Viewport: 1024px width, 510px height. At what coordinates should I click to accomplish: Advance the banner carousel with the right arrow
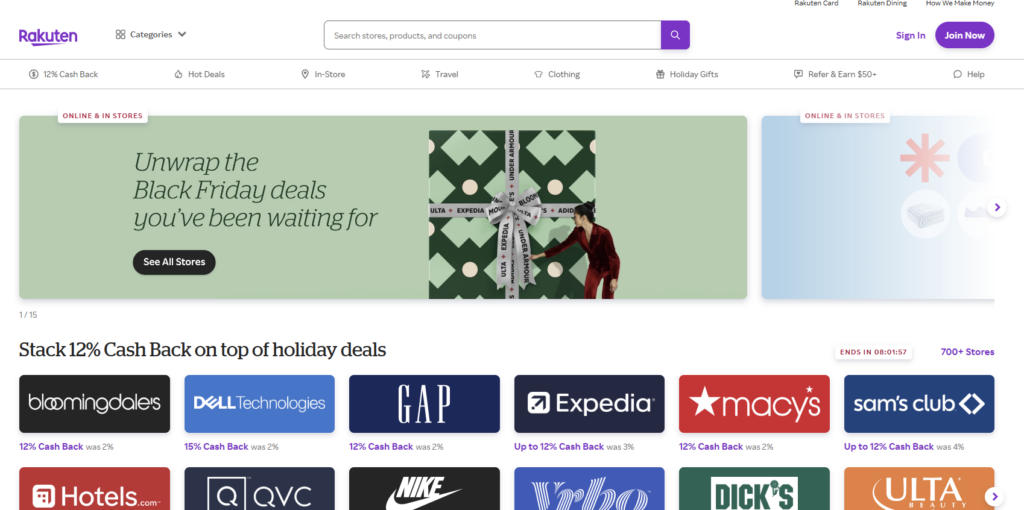(x=996, y=208)
